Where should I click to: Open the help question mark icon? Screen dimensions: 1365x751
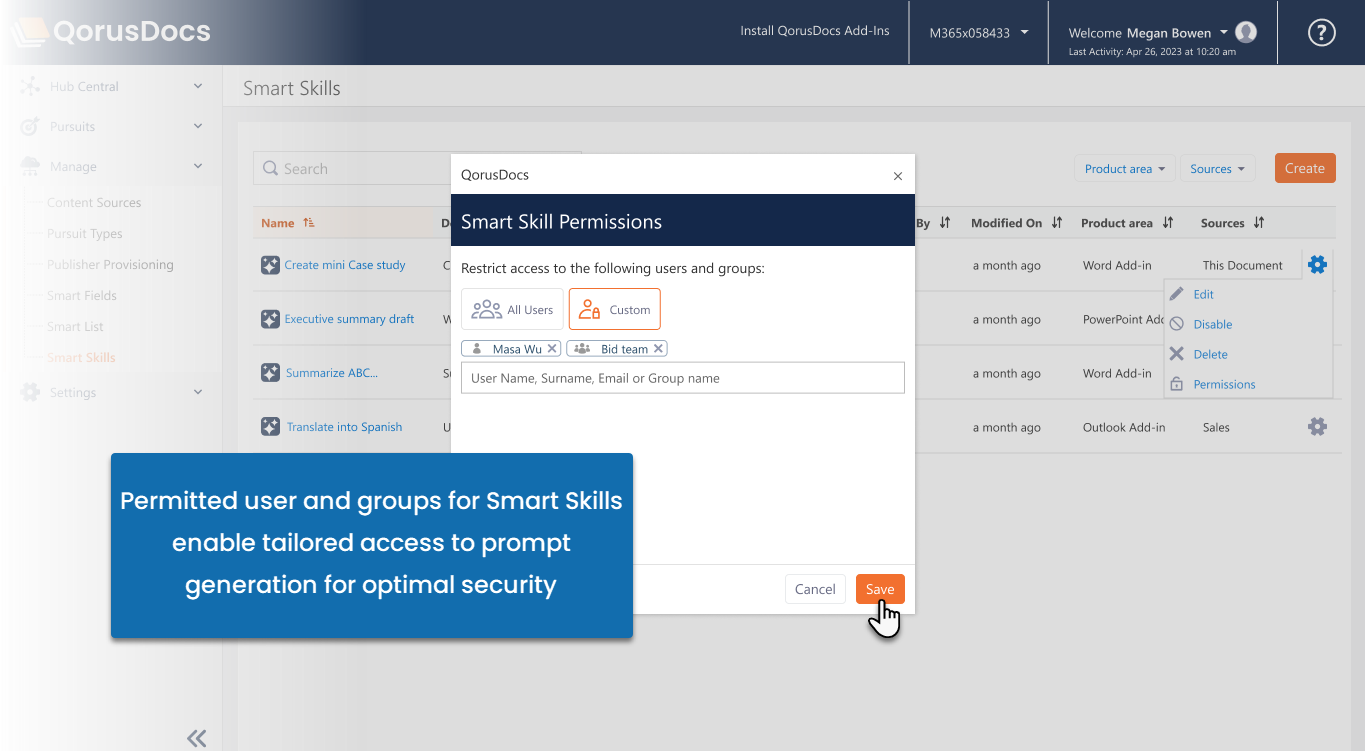(1322, 33)
